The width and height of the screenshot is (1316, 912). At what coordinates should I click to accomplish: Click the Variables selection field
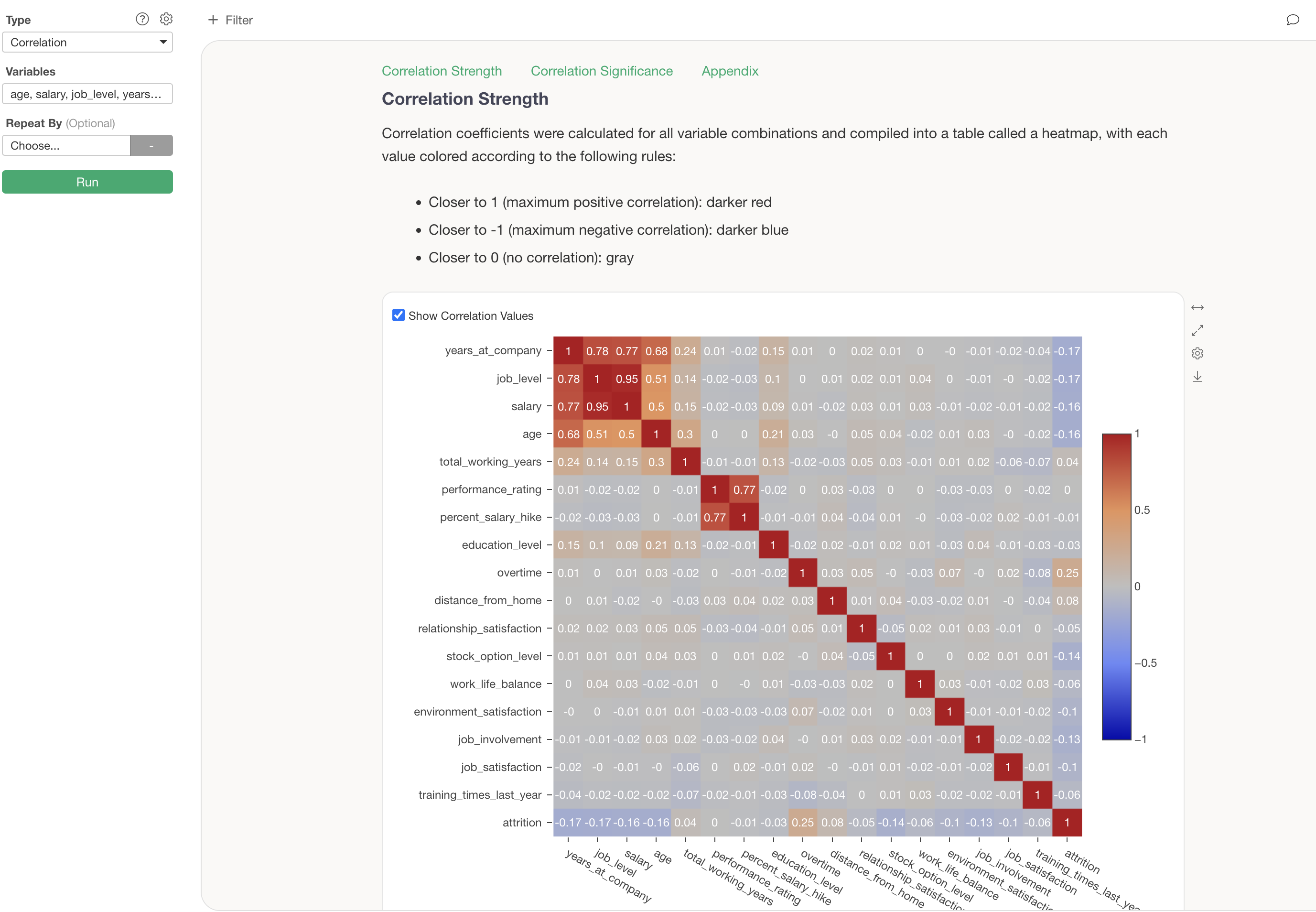[x=87, y=94]
